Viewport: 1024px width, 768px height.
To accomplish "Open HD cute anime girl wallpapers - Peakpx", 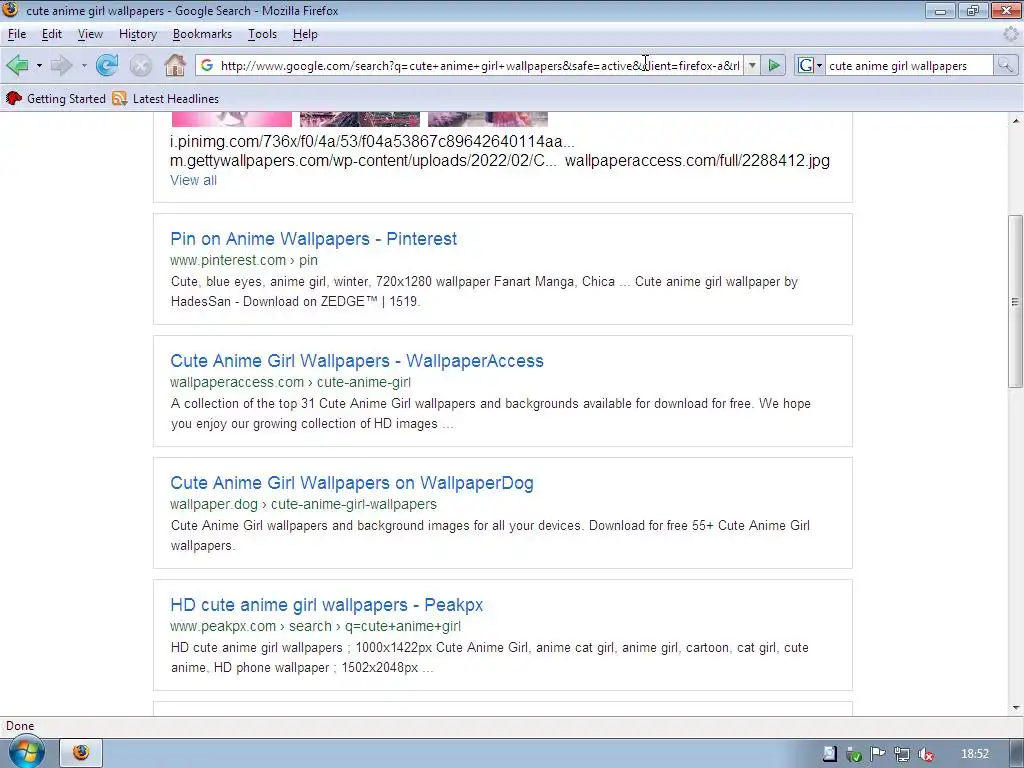I will (327, 605).
